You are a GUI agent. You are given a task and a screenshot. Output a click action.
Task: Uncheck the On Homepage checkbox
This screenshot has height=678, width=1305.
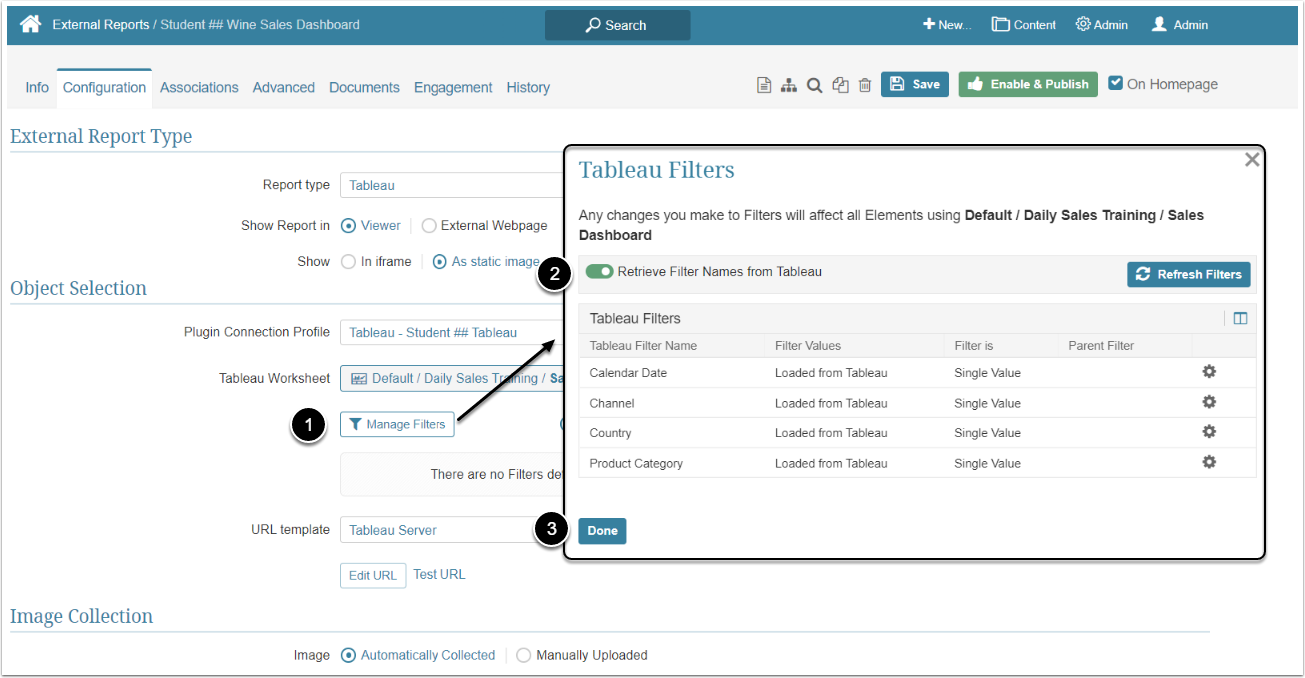pos(1116,84)
